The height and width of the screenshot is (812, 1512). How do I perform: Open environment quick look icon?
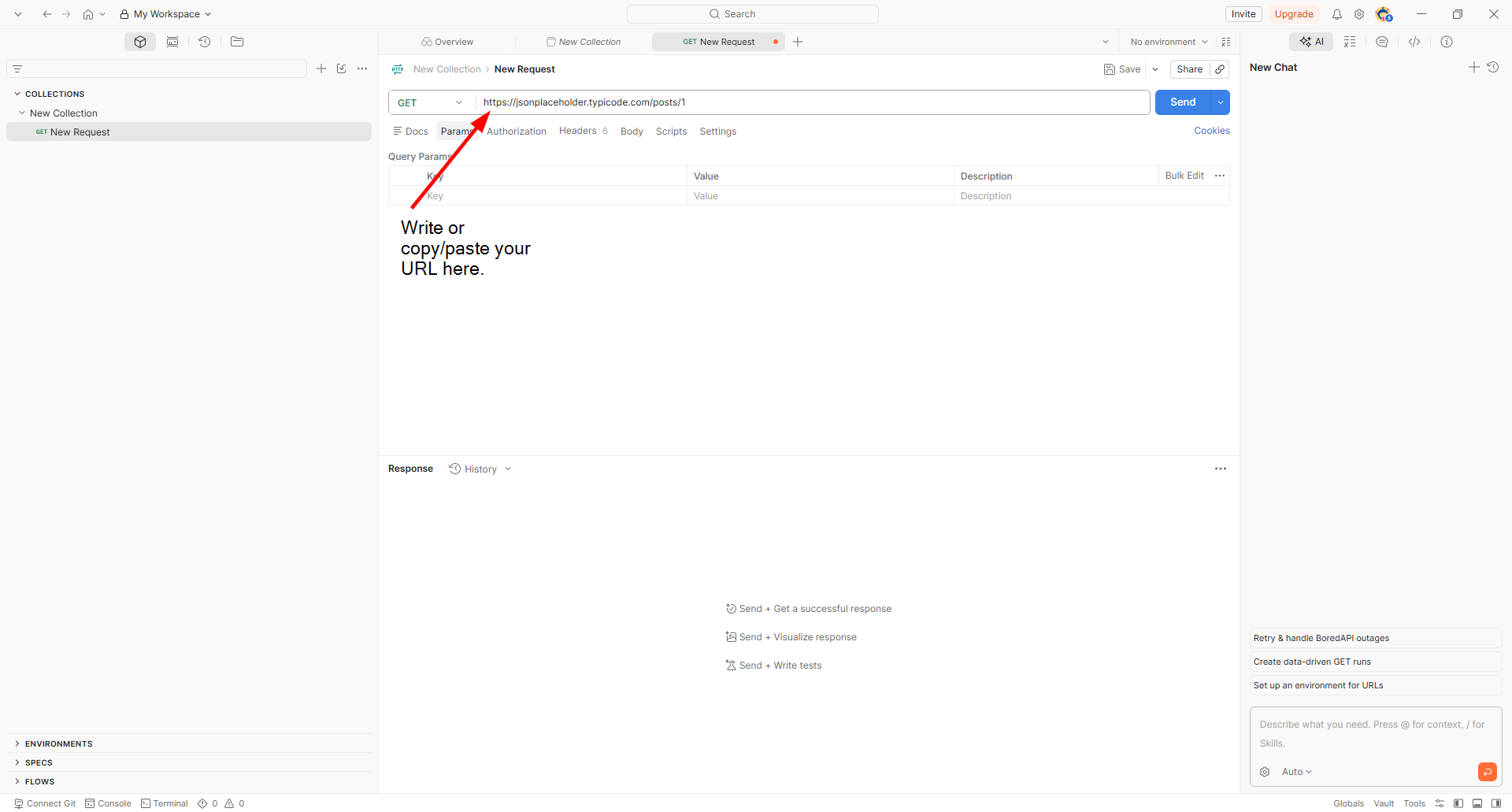point(1226,42)
